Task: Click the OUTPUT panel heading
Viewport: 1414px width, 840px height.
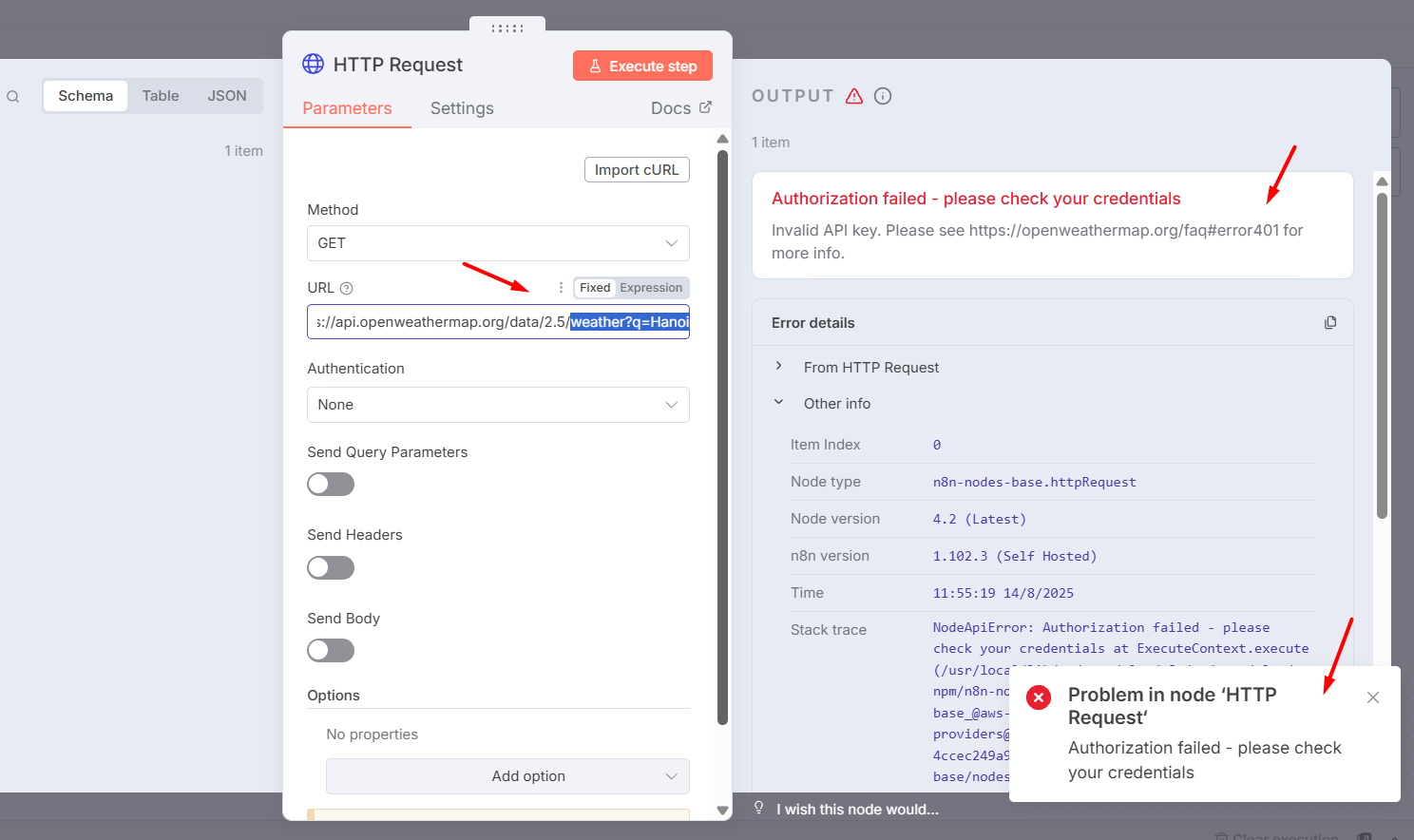Action: pos(793,96)
